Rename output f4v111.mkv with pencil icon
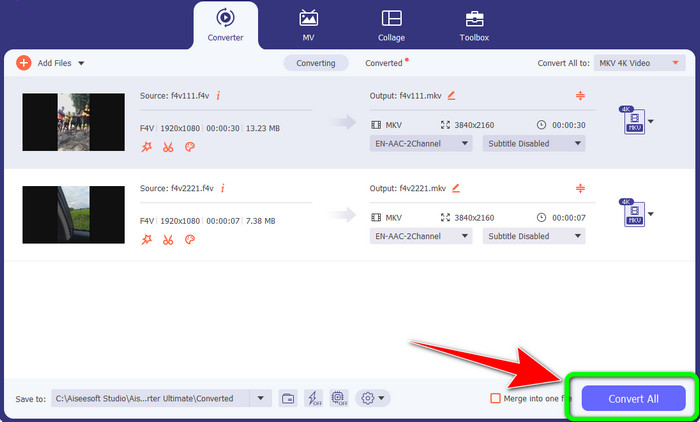Image resolution: width=700 pixels, height=422 pixels. (x=451, y=96)
